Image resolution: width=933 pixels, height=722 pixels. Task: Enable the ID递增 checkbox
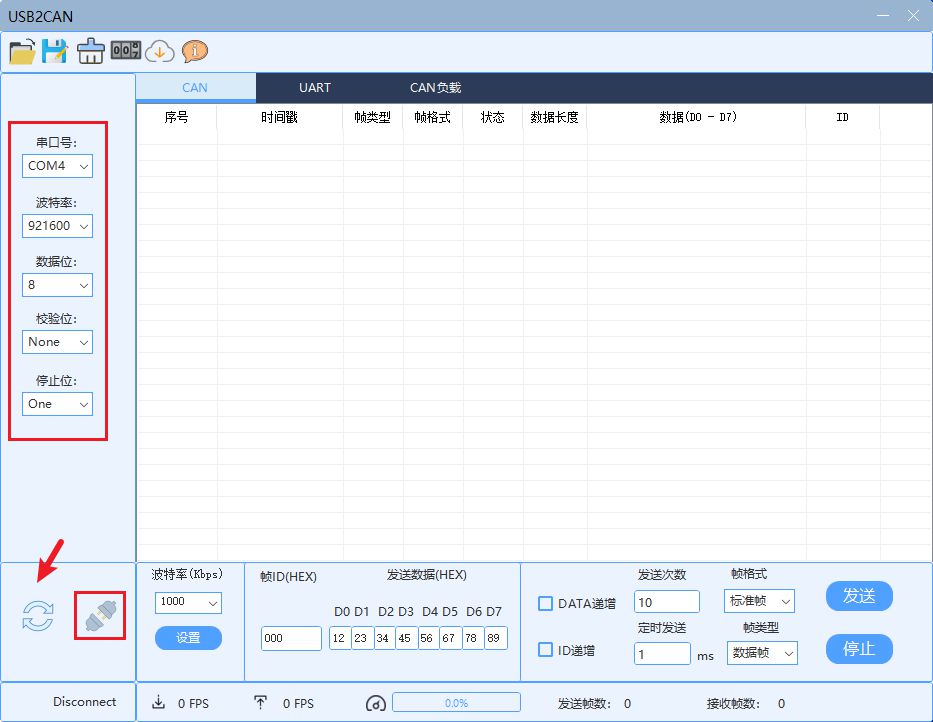pyautogui.click(x=546, y=649)
